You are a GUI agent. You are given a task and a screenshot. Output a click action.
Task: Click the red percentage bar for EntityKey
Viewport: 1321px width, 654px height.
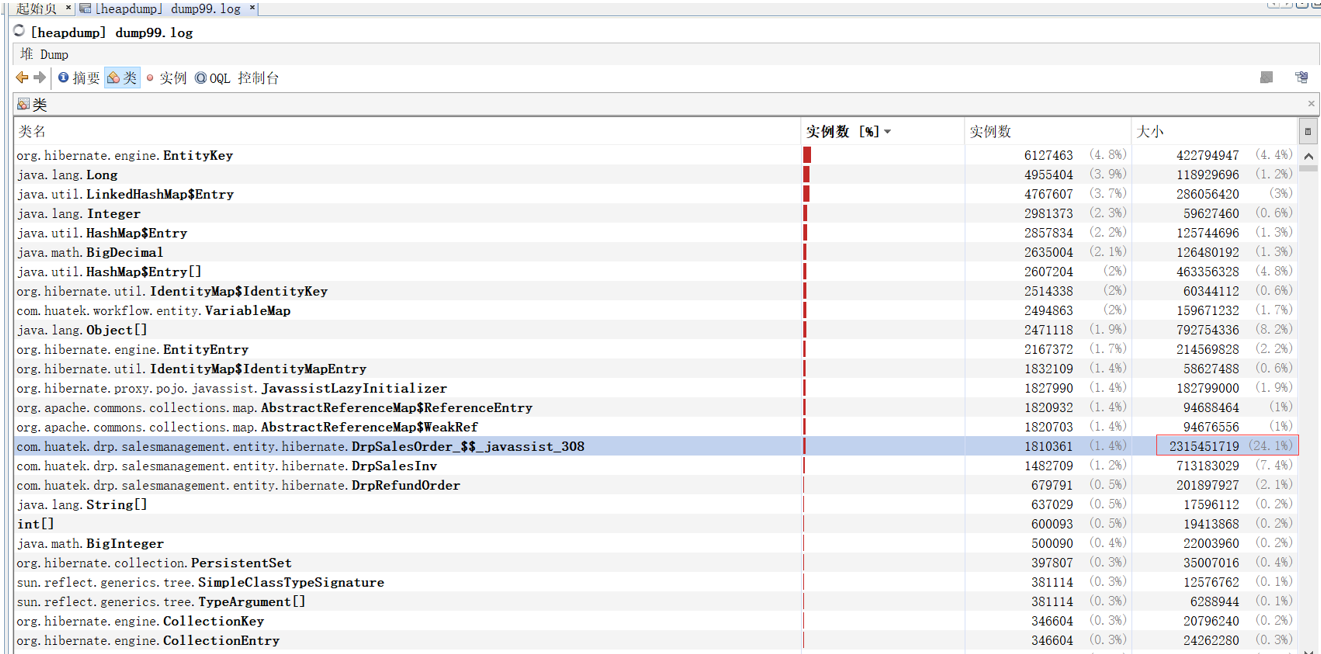[x=807, y=155]
